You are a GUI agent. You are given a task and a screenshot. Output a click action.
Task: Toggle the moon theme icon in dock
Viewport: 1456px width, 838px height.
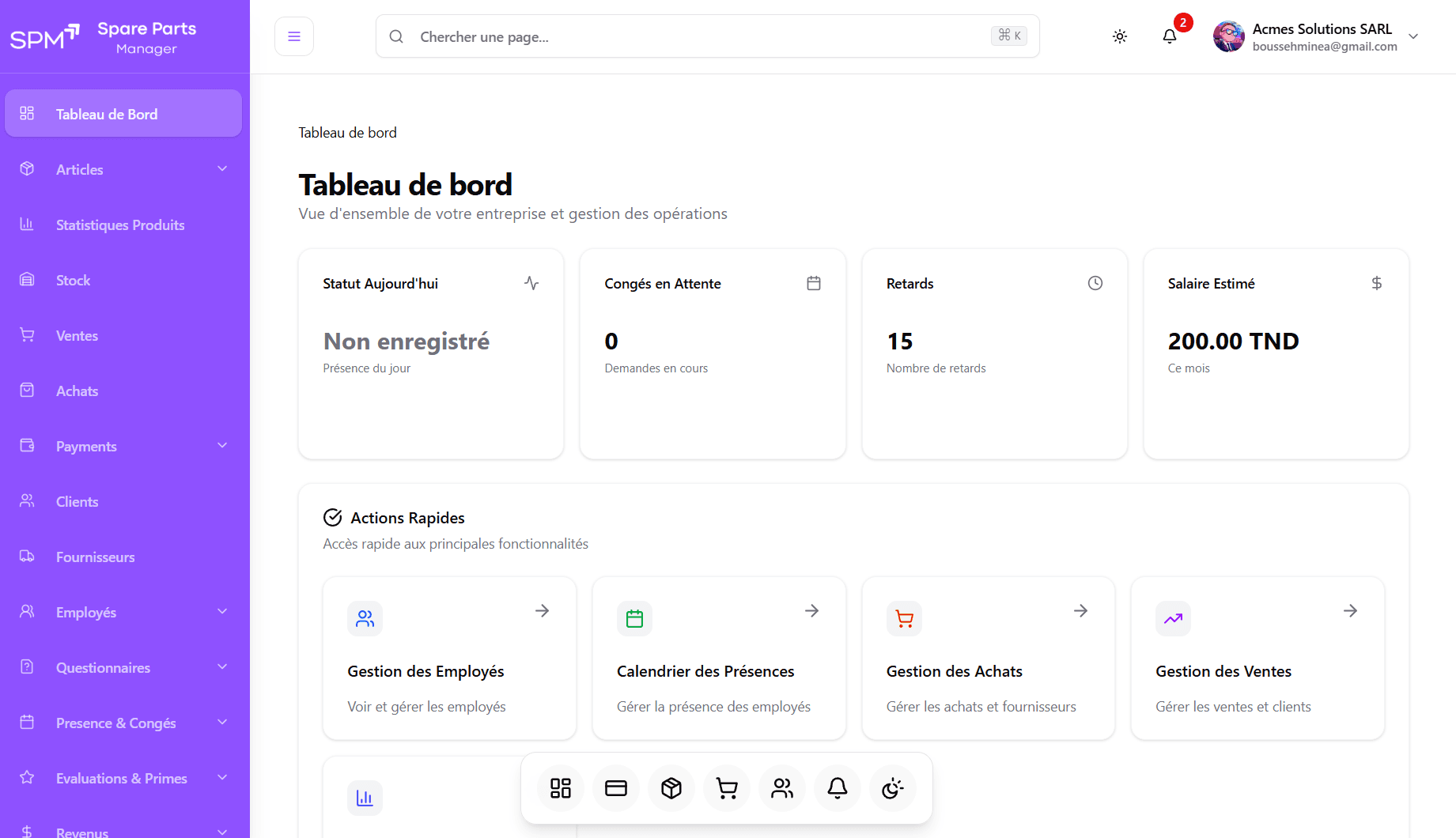point(892,788)
